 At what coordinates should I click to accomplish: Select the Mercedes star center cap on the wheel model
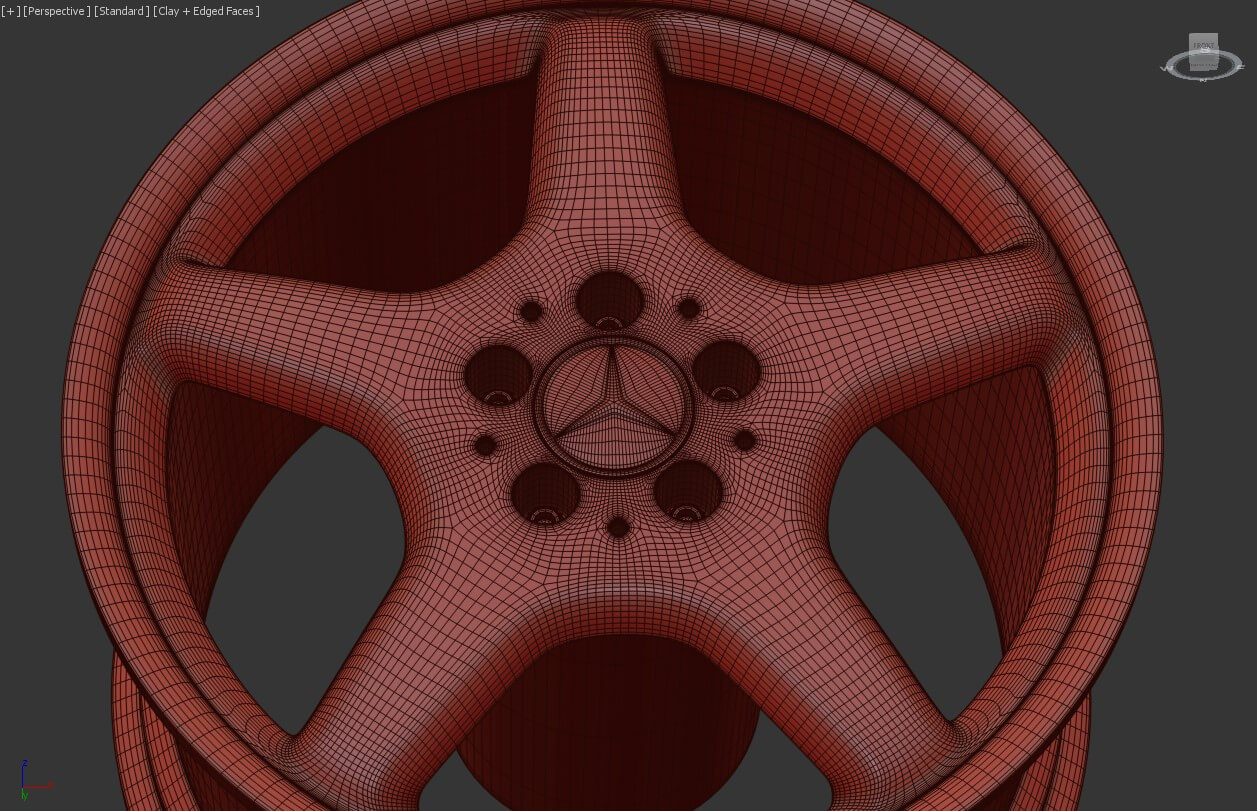612,406
